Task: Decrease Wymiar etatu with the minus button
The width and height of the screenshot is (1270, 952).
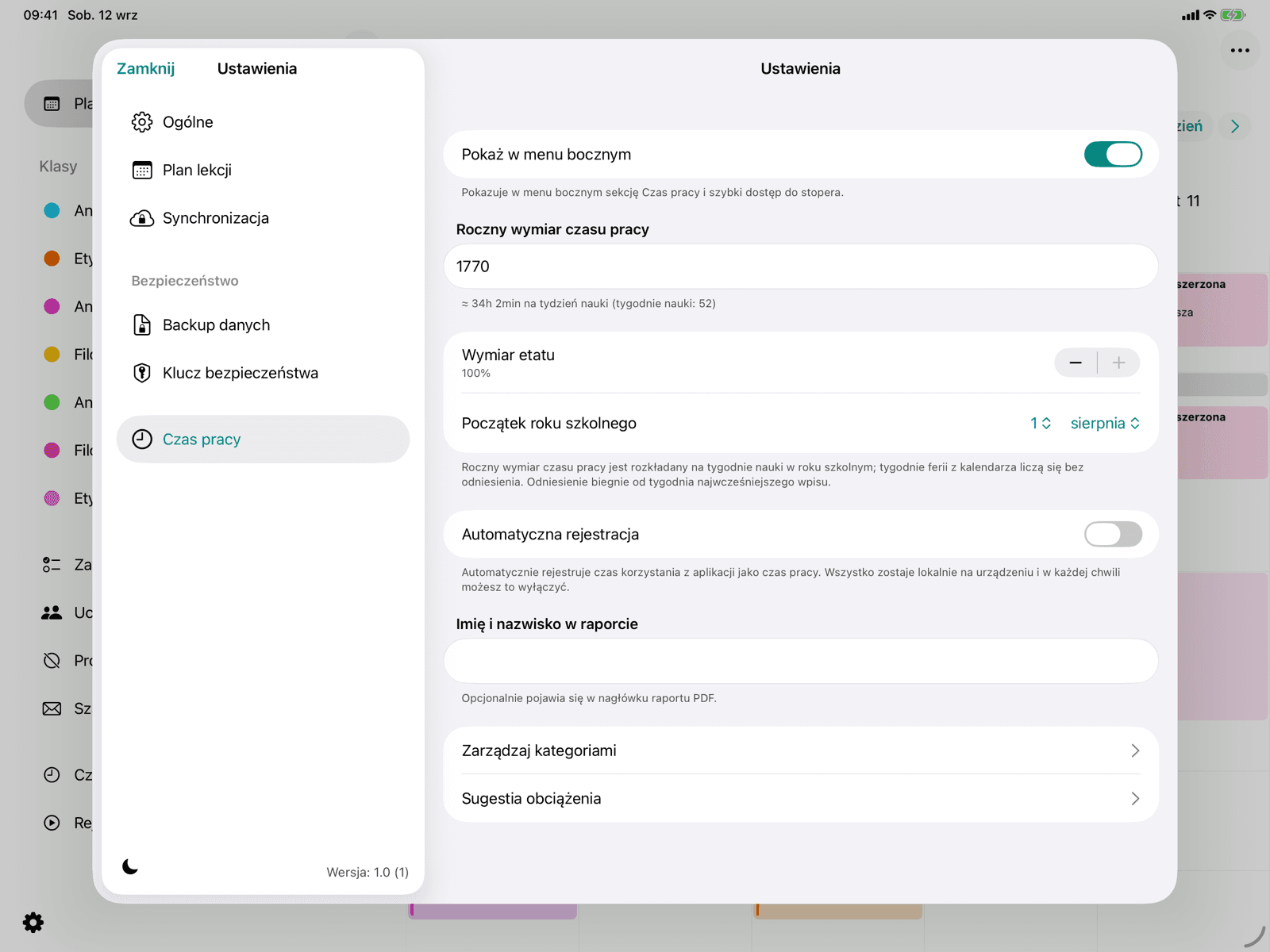Action: [x=1076, y=363]
